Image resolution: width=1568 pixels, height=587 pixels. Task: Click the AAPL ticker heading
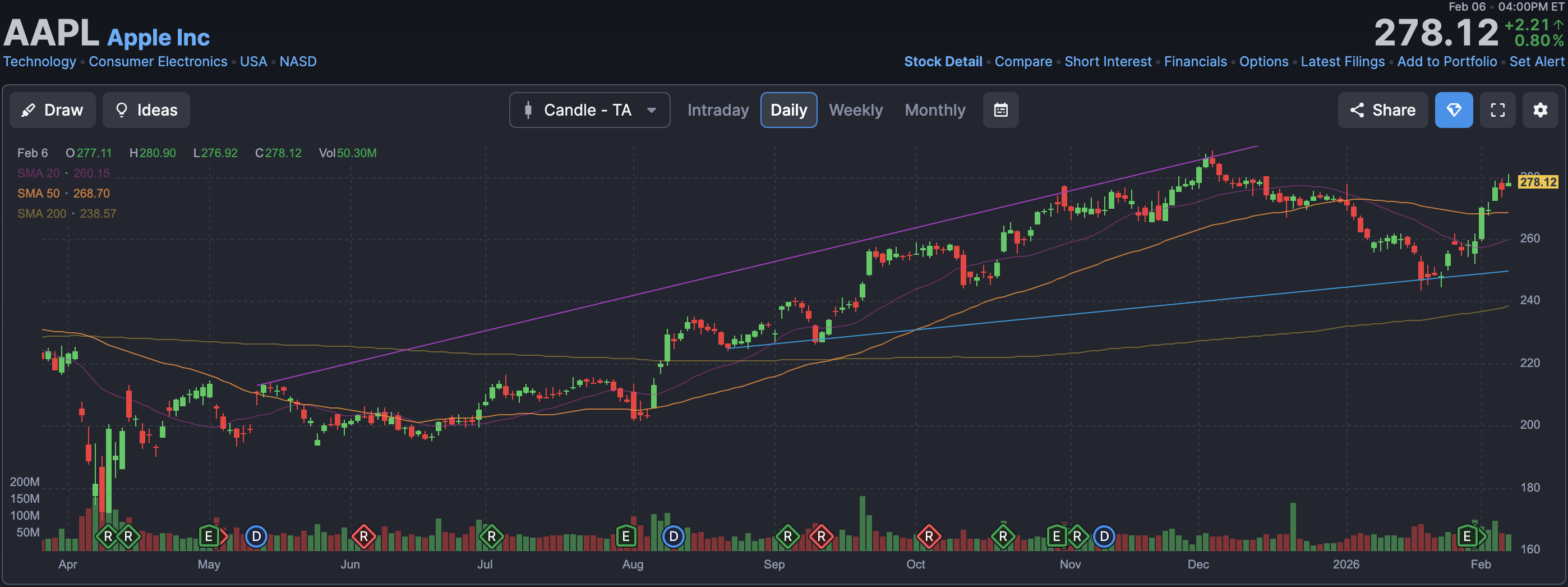pyautogui.click(x=51, y=33)
